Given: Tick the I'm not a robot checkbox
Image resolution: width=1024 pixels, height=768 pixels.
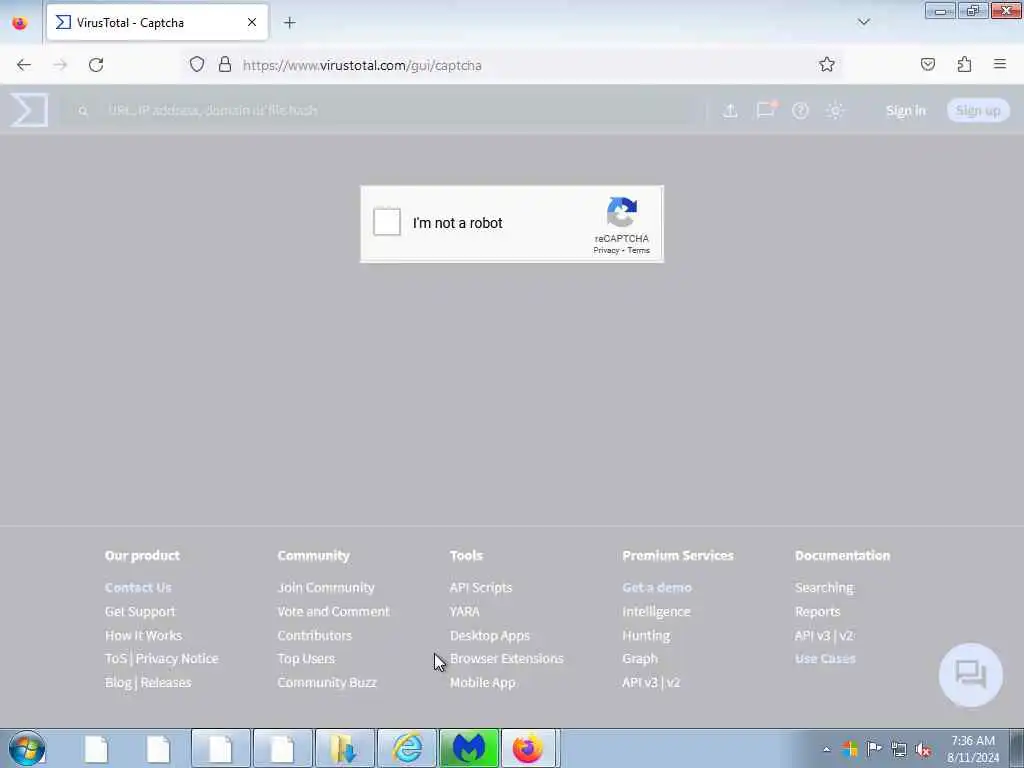Looking at the screenshot, I should tap(387, 222).
